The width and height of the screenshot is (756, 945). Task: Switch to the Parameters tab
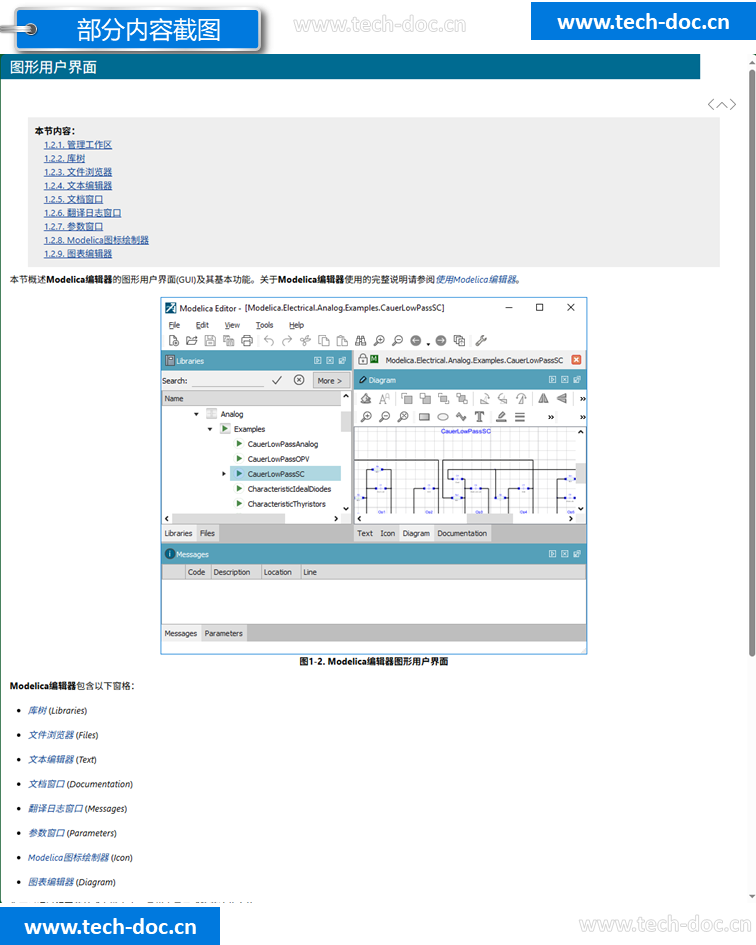[x=223, y=633]
